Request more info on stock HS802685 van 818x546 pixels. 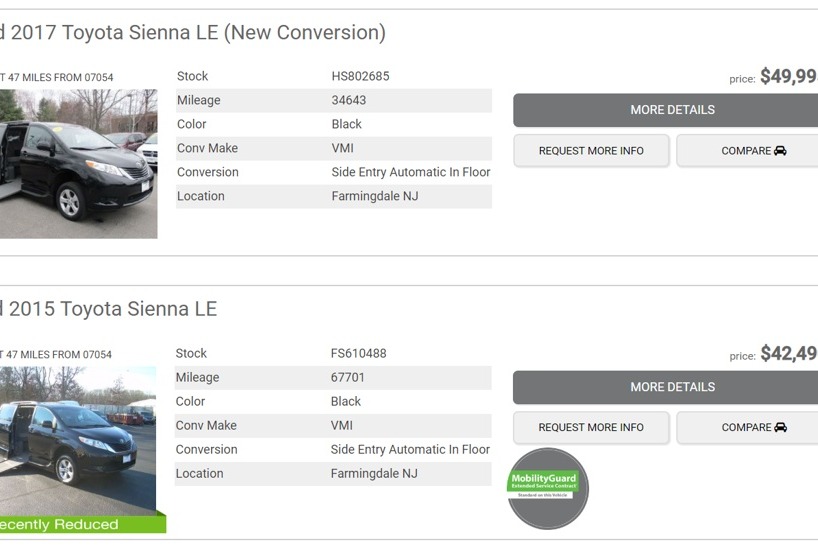pos(591,151)
